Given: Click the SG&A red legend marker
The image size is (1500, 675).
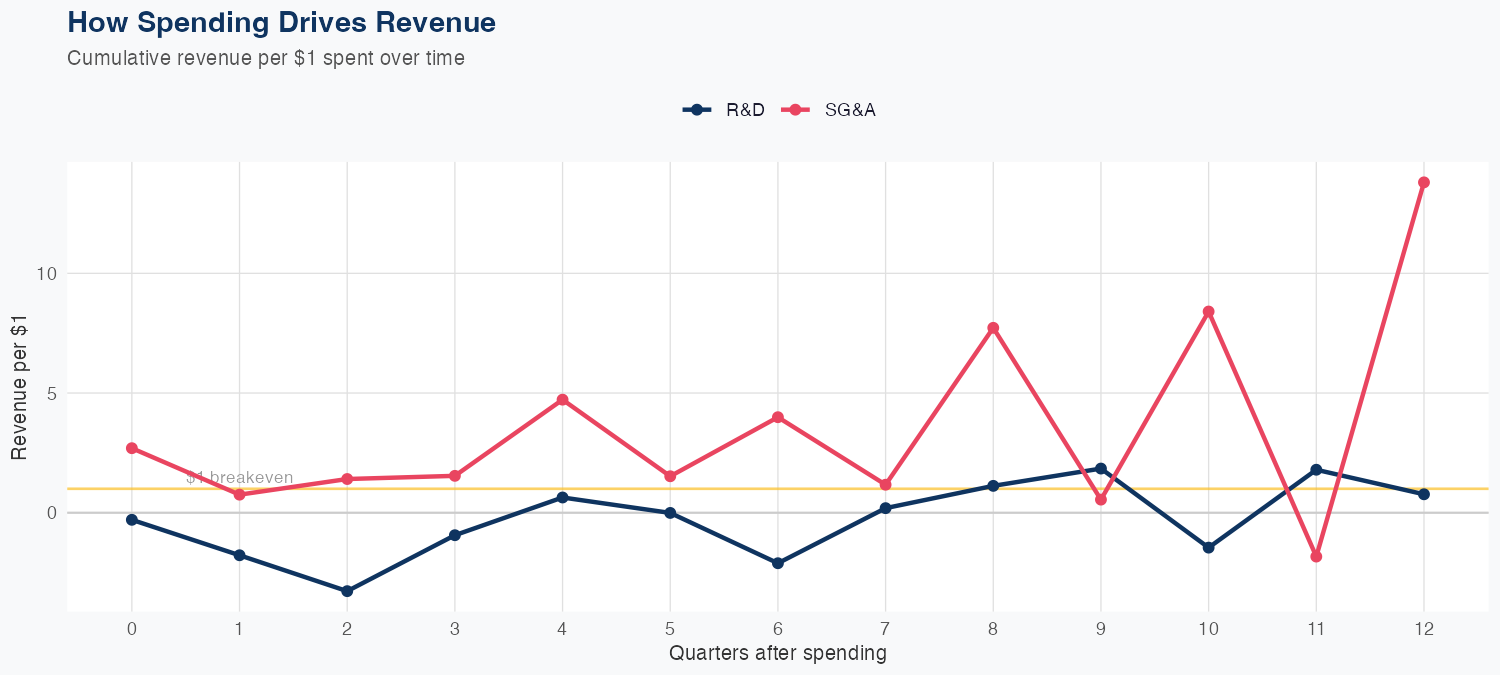Looking at the screenshot, I should pos(796,110).
